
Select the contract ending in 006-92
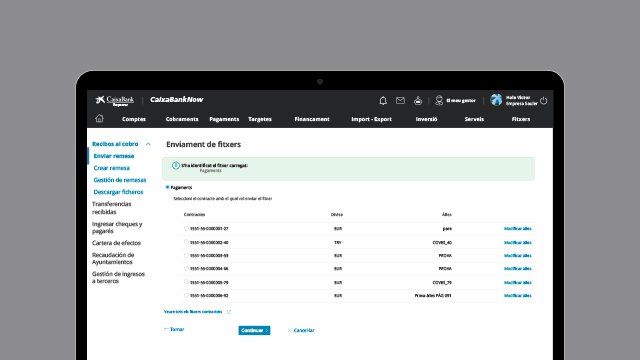186,295
